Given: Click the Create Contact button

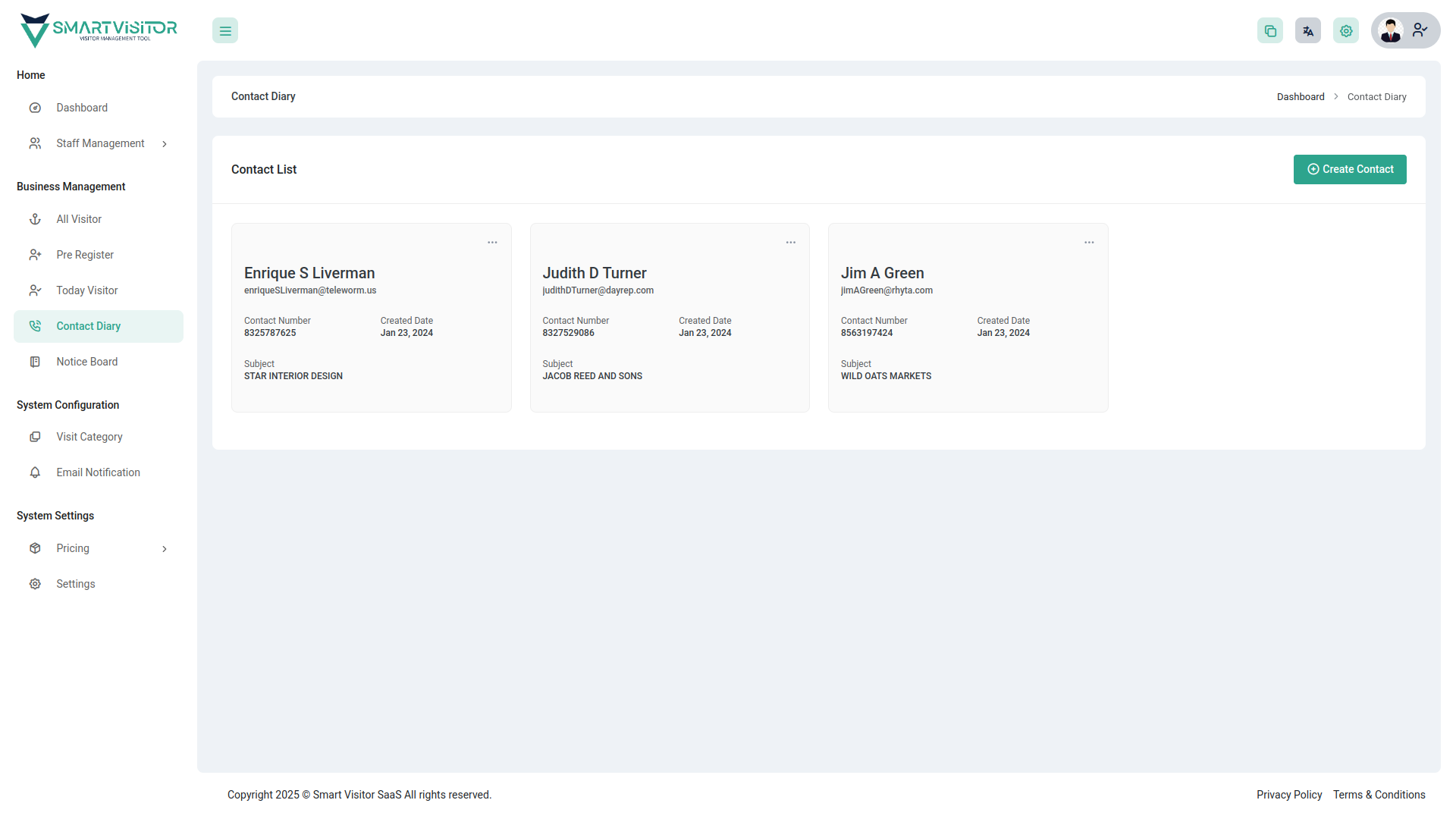Looking at the screenshot, I should pos(1350,169).
